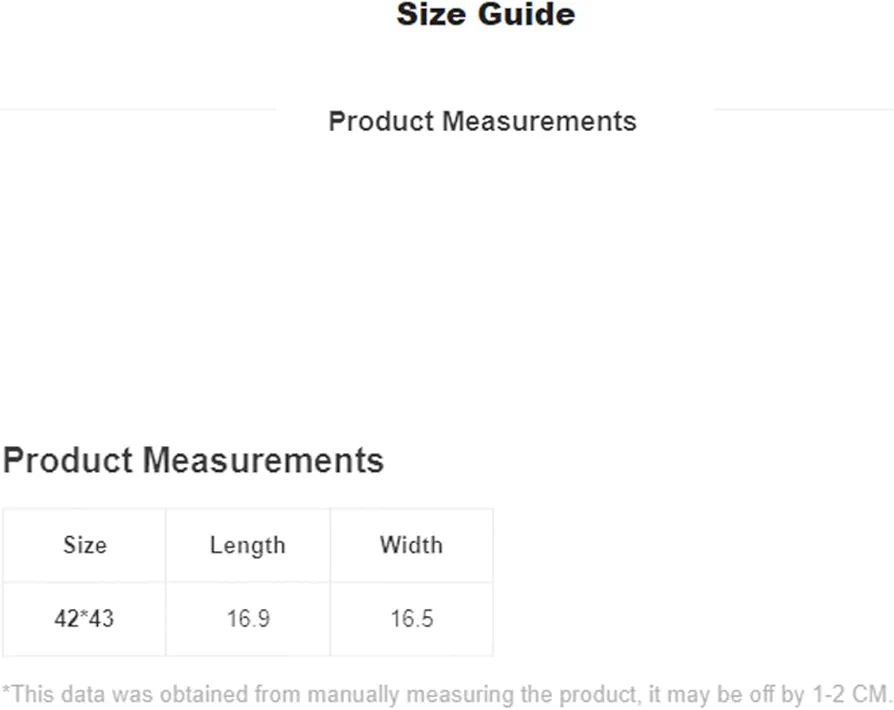Click the 42*43 size cell
The width and height of the screenshot is (894, 710).
(84, 619)
